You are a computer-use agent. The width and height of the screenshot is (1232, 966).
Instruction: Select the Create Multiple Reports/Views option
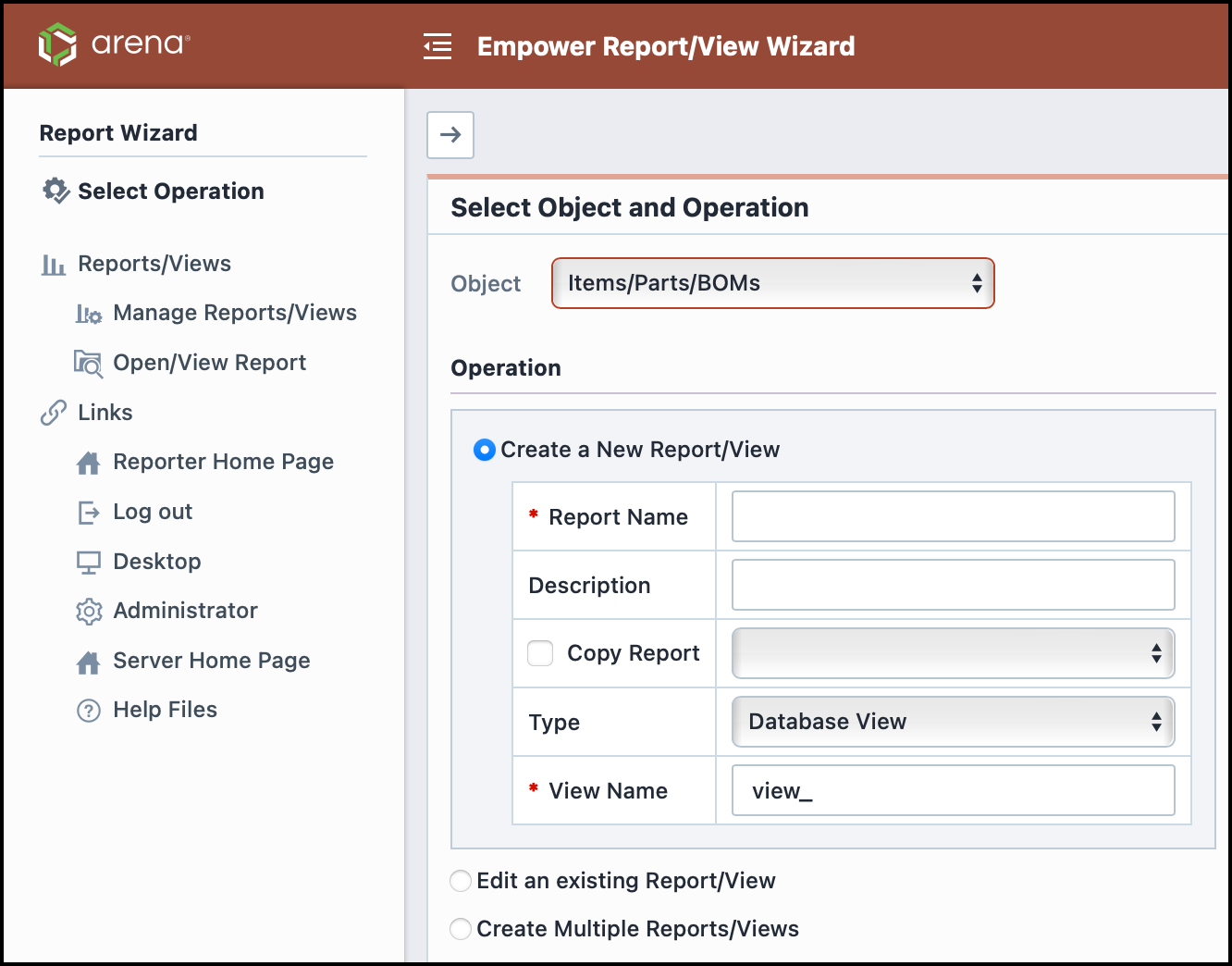coord(461,929)
